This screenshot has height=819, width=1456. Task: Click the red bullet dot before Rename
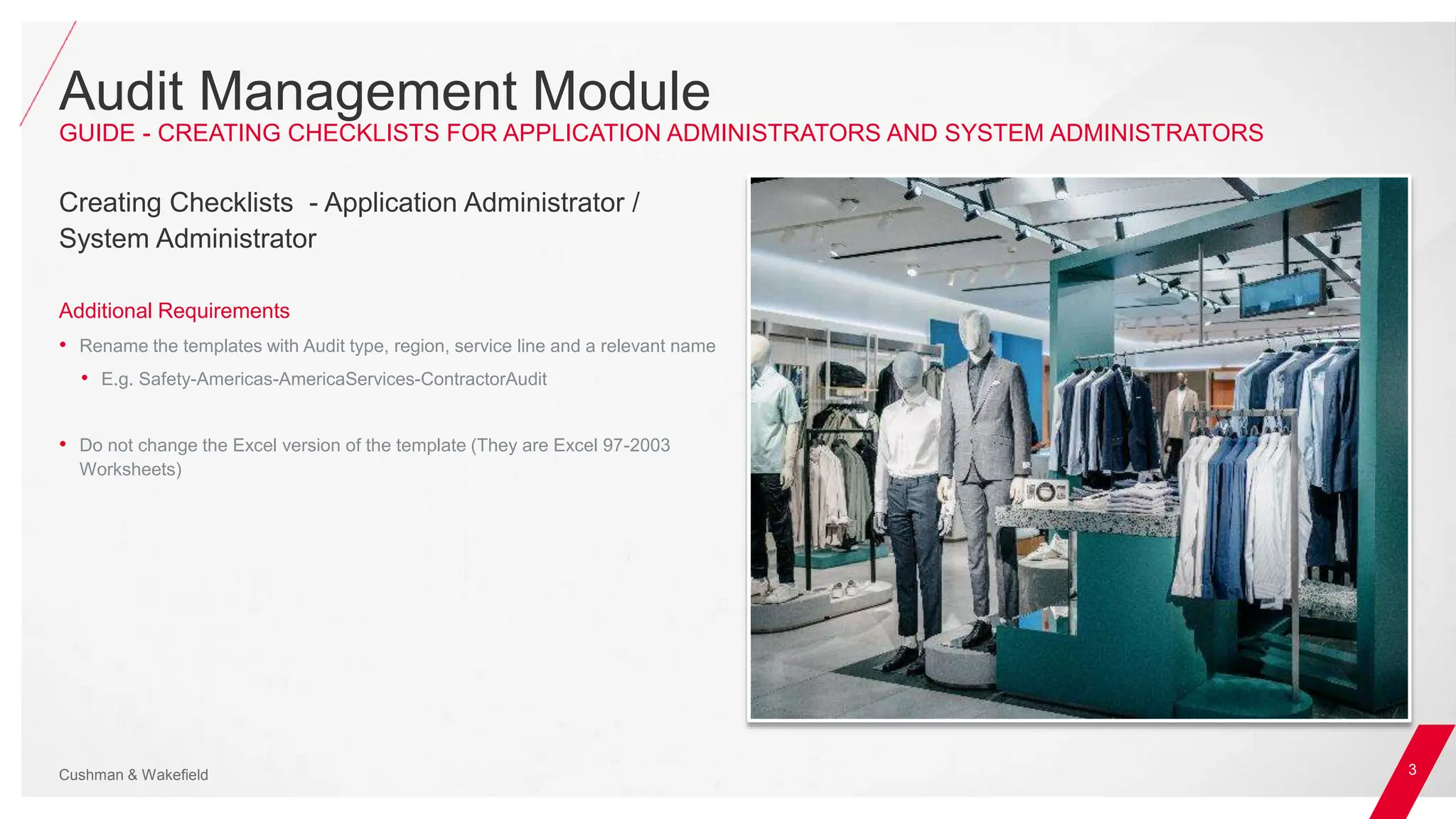pos(63,345)
